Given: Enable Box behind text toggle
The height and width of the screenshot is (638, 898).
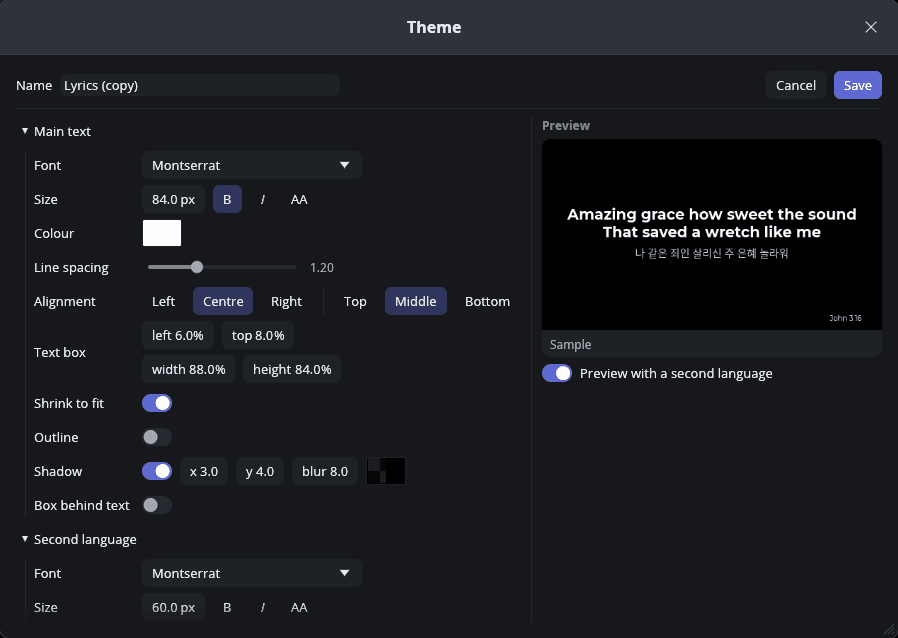Looking at the screenshot, I should coord(157,505).
